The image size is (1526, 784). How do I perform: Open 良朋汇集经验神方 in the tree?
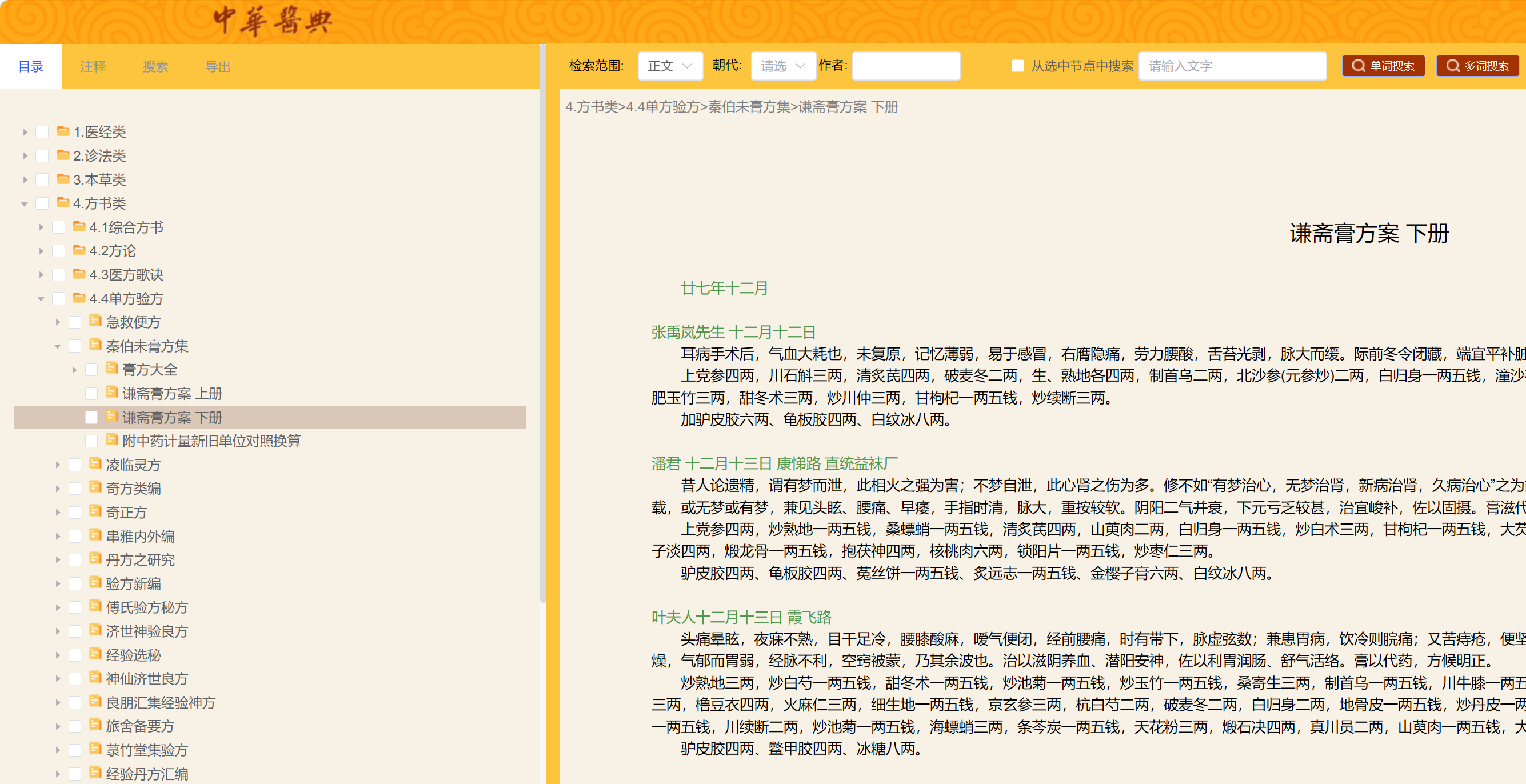(x=161, y=702)
